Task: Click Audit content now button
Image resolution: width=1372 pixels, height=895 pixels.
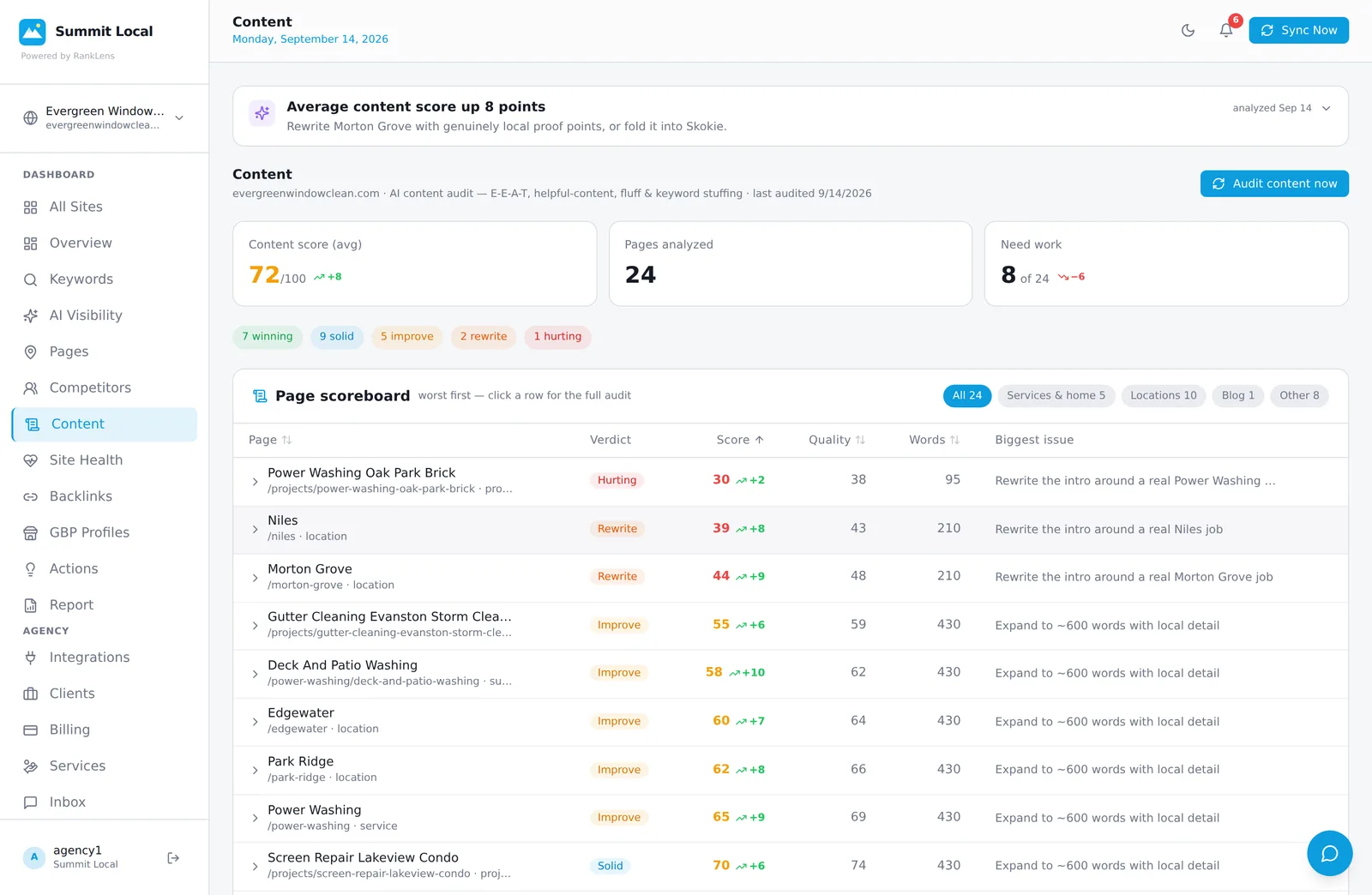Action: coord(1274,183)
